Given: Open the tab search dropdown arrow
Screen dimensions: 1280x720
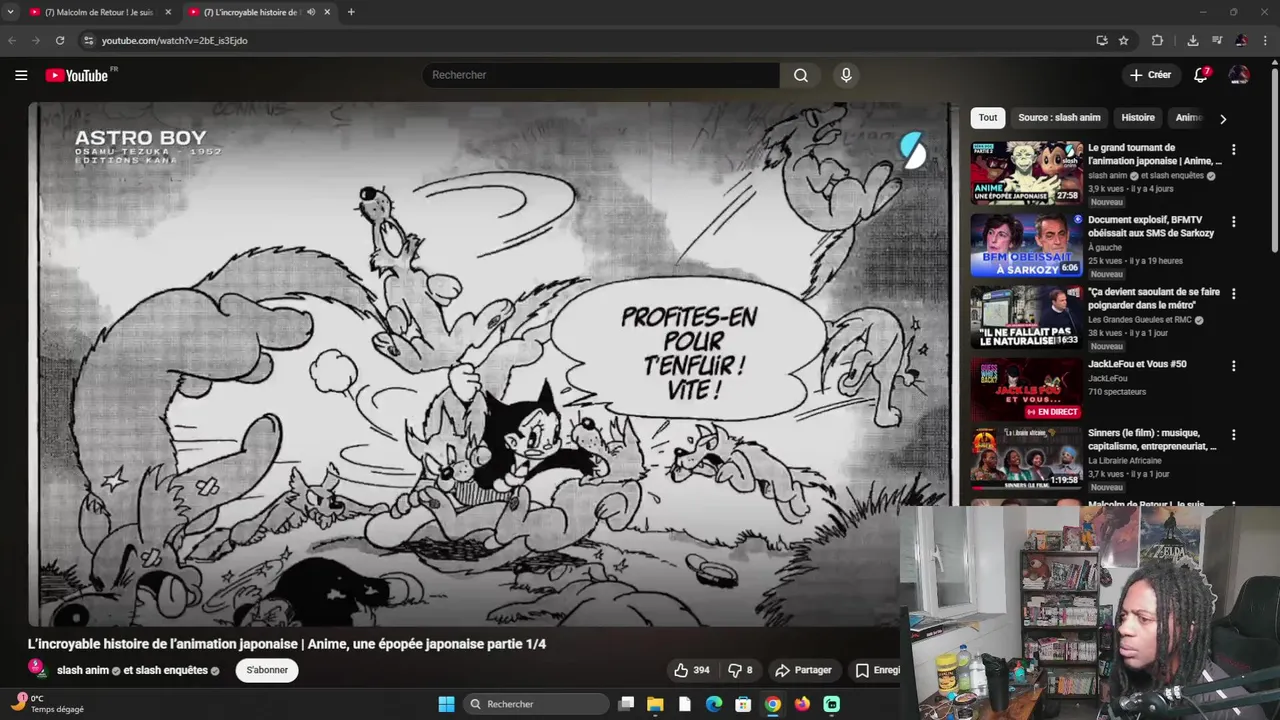Looking at the screenshot, I should click(x=11, y=12).
